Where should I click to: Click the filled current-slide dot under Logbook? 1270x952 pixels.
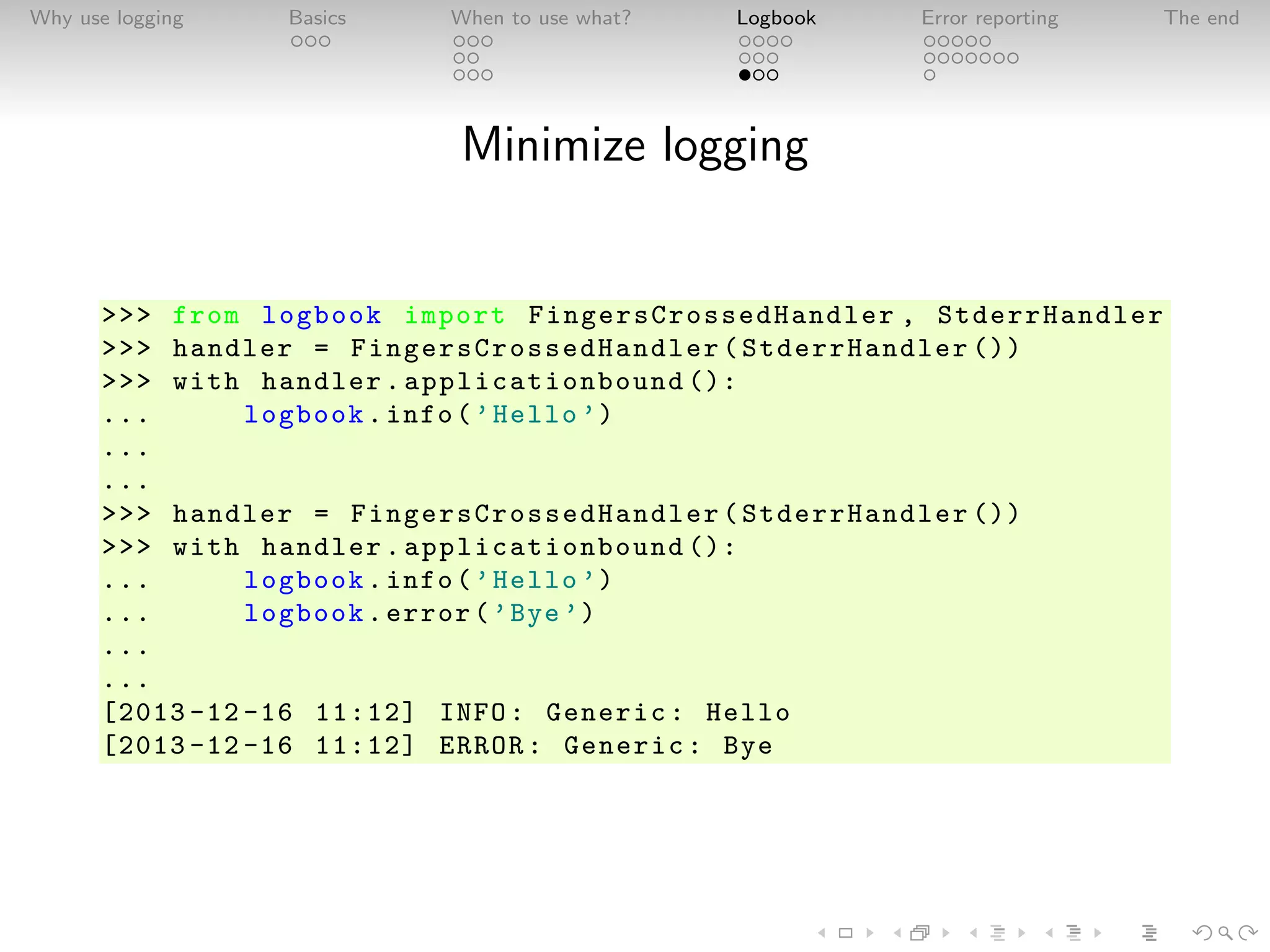(745, 75)
